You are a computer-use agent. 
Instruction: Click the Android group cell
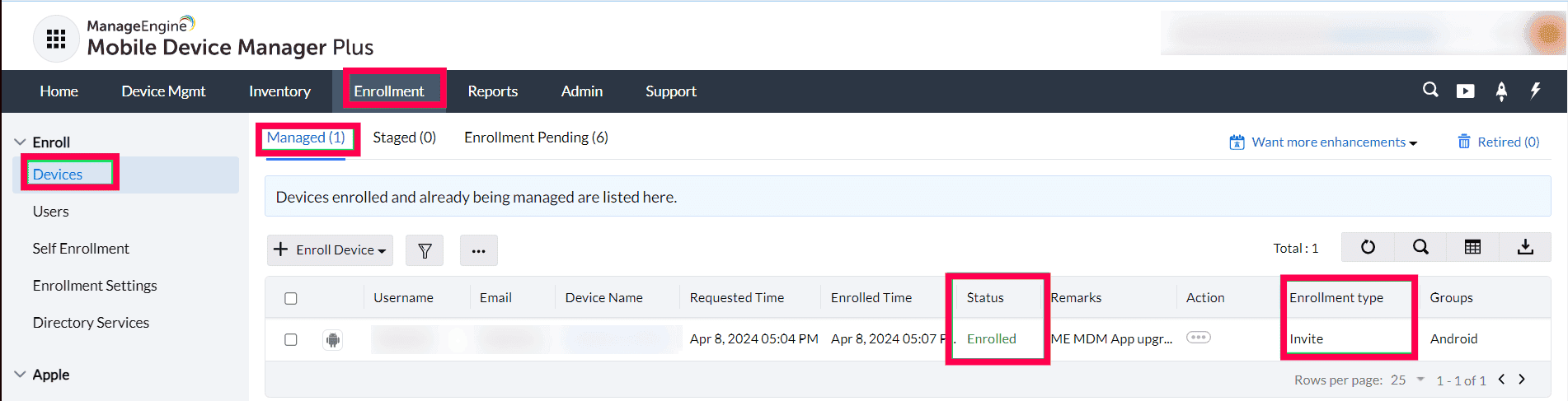point(1453,338)
